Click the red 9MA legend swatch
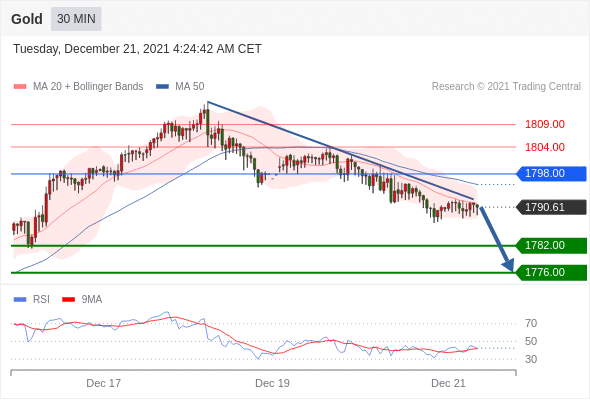Viewport: 590px width, 400px height. (x=68, y=300)
